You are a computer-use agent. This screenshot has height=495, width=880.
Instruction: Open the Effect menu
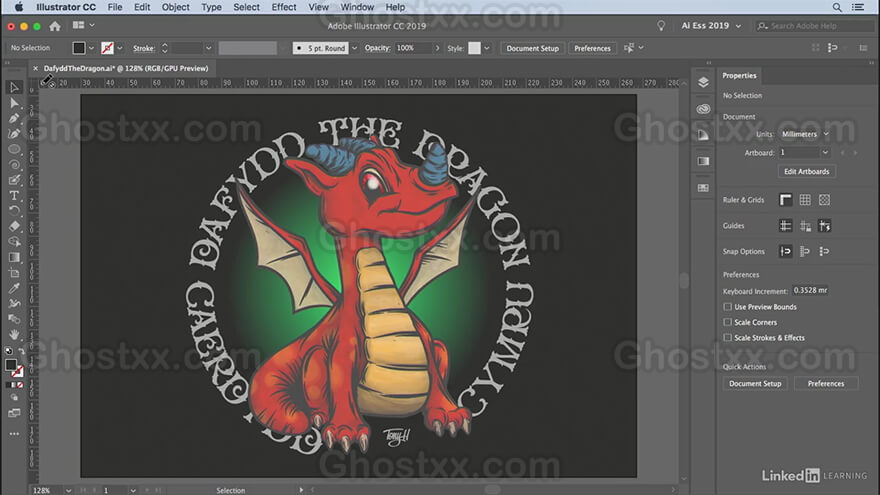coord(283,7)
